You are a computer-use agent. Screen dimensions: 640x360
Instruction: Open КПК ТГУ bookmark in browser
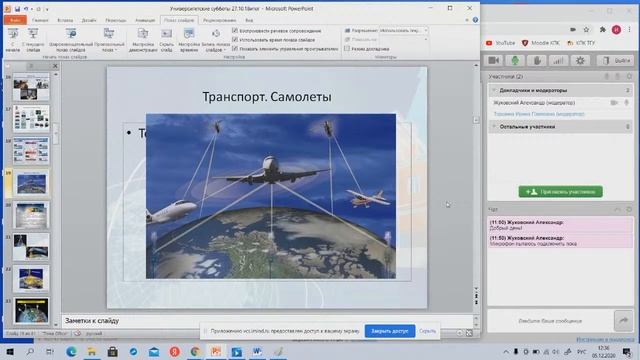[x=581, y=43]
